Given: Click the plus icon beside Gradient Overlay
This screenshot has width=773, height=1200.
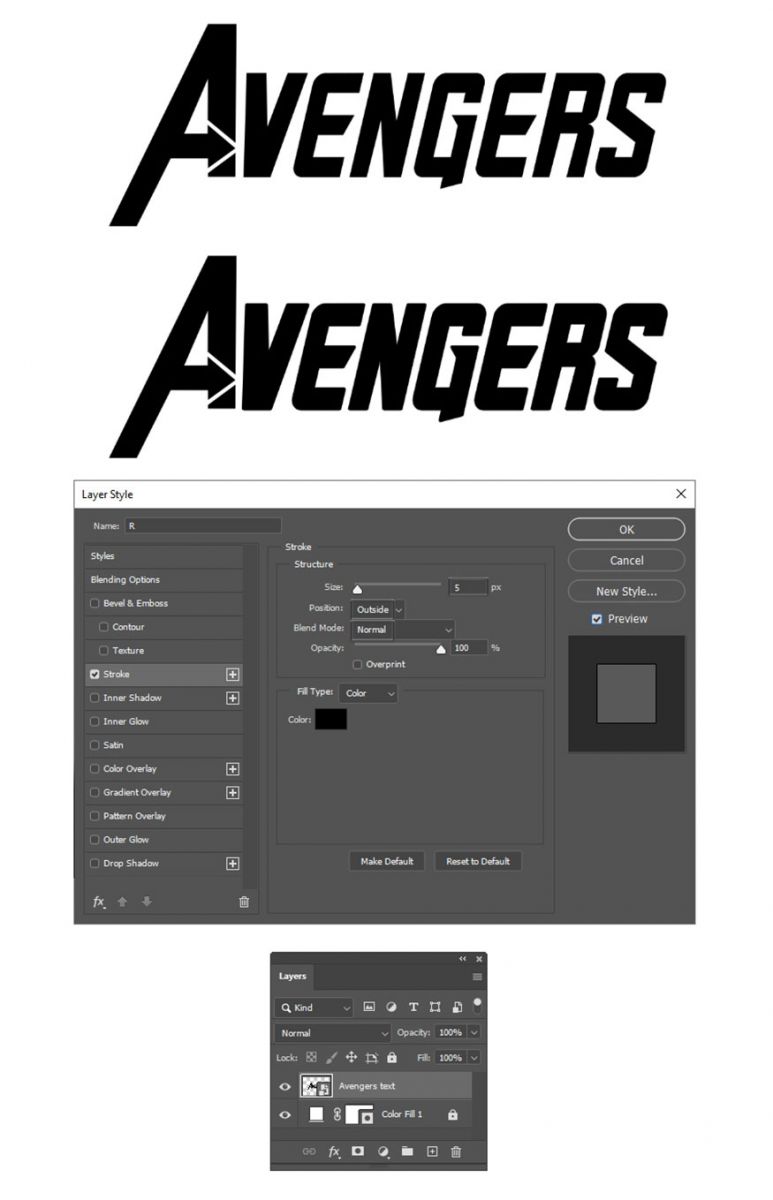Looking at the screenshot, I should pos(233,793).
